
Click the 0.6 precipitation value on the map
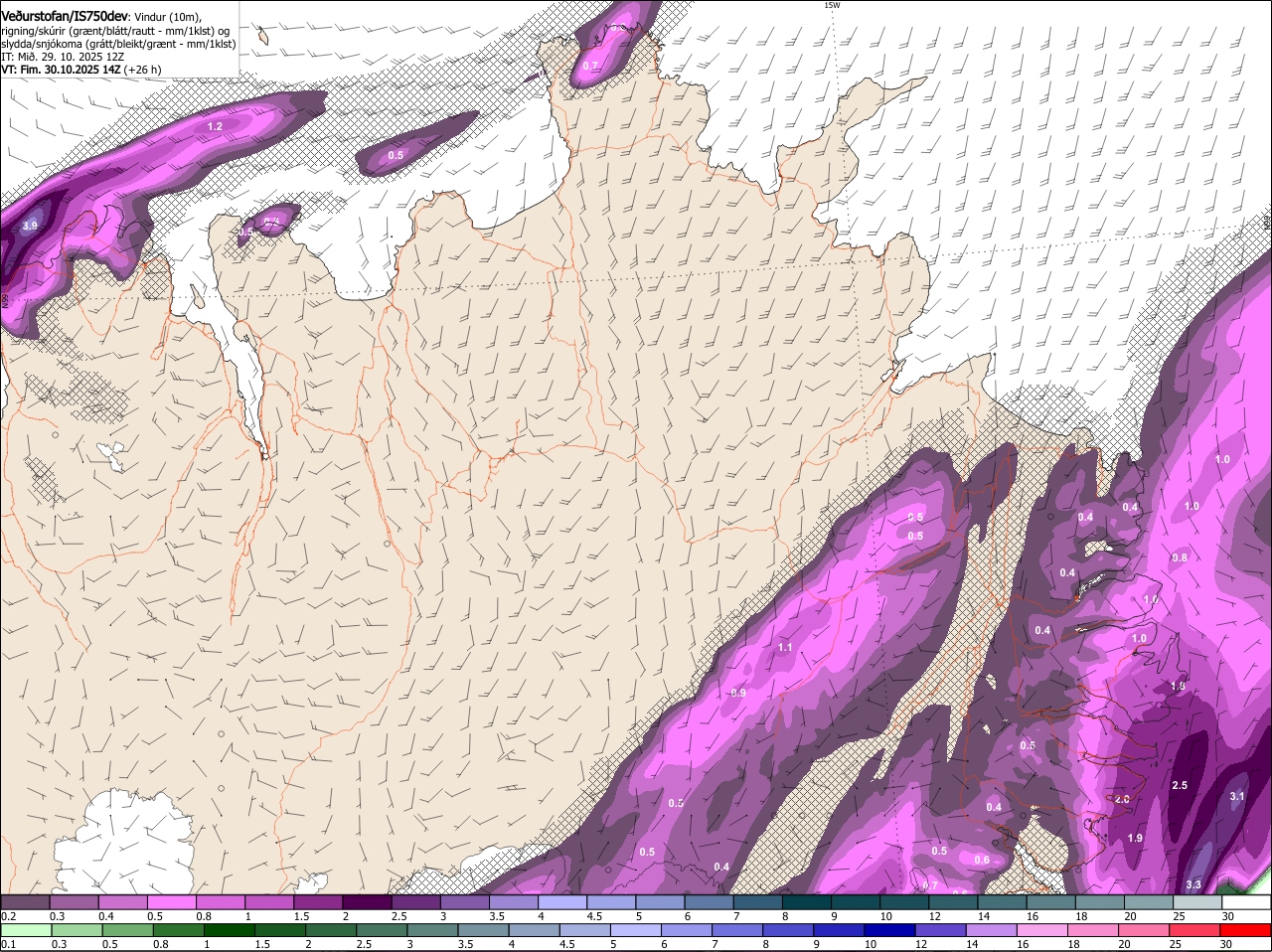pyautogui.click(x=982, y=860)
